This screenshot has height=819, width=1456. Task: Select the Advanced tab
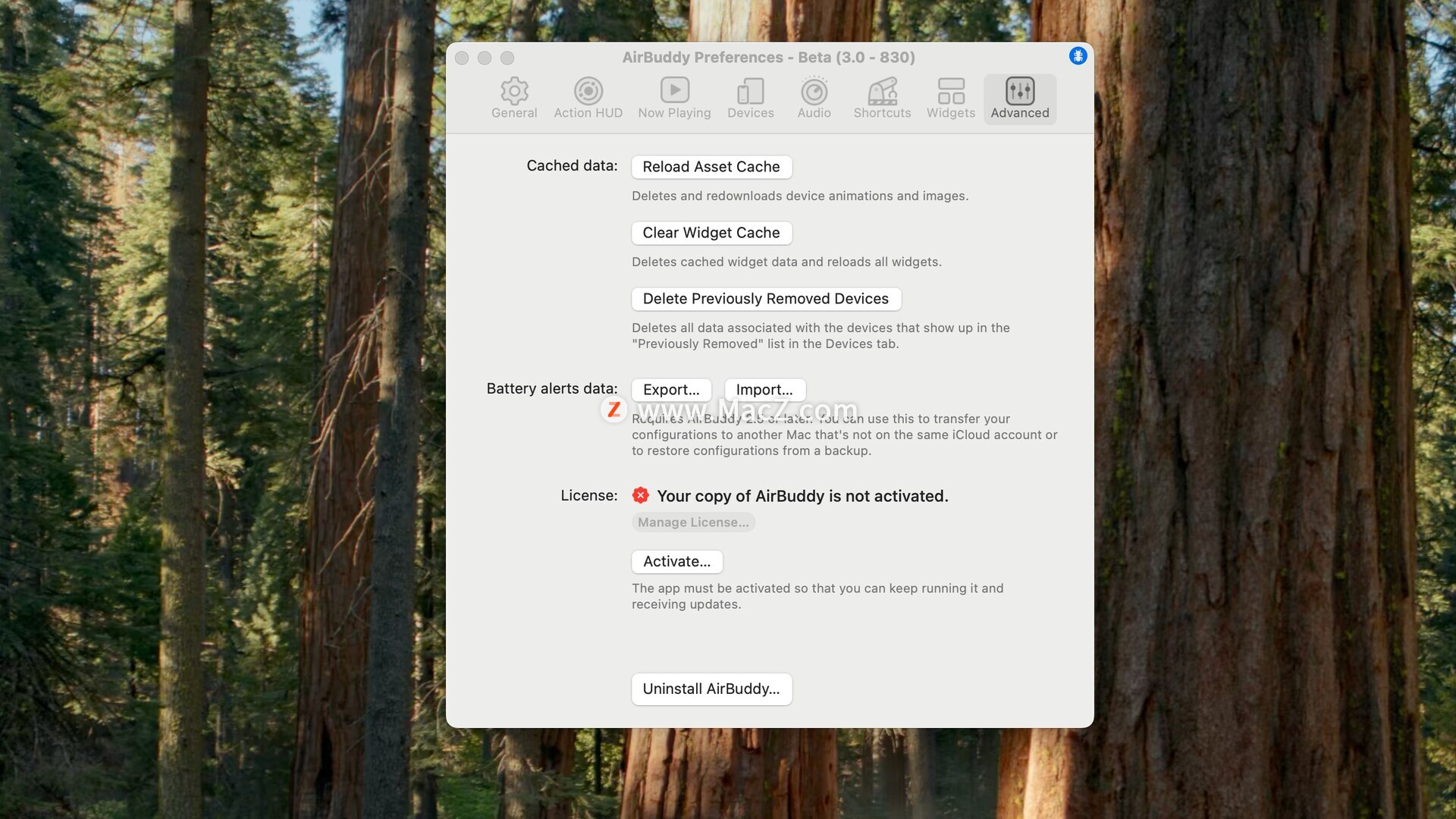[1020, 99]
